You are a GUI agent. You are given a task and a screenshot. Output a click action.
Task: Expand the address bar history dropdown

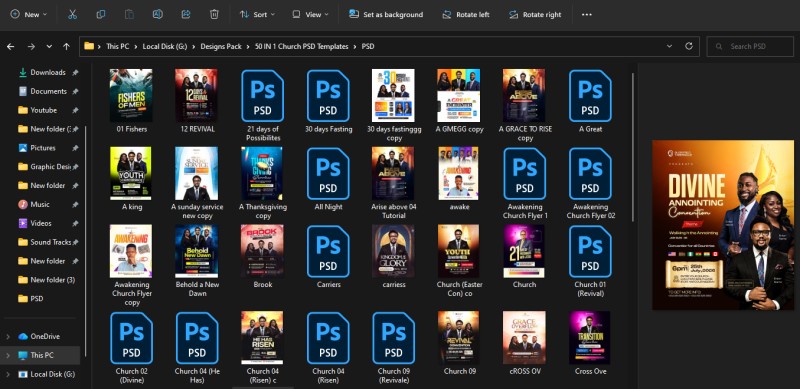tap(669, 46)
